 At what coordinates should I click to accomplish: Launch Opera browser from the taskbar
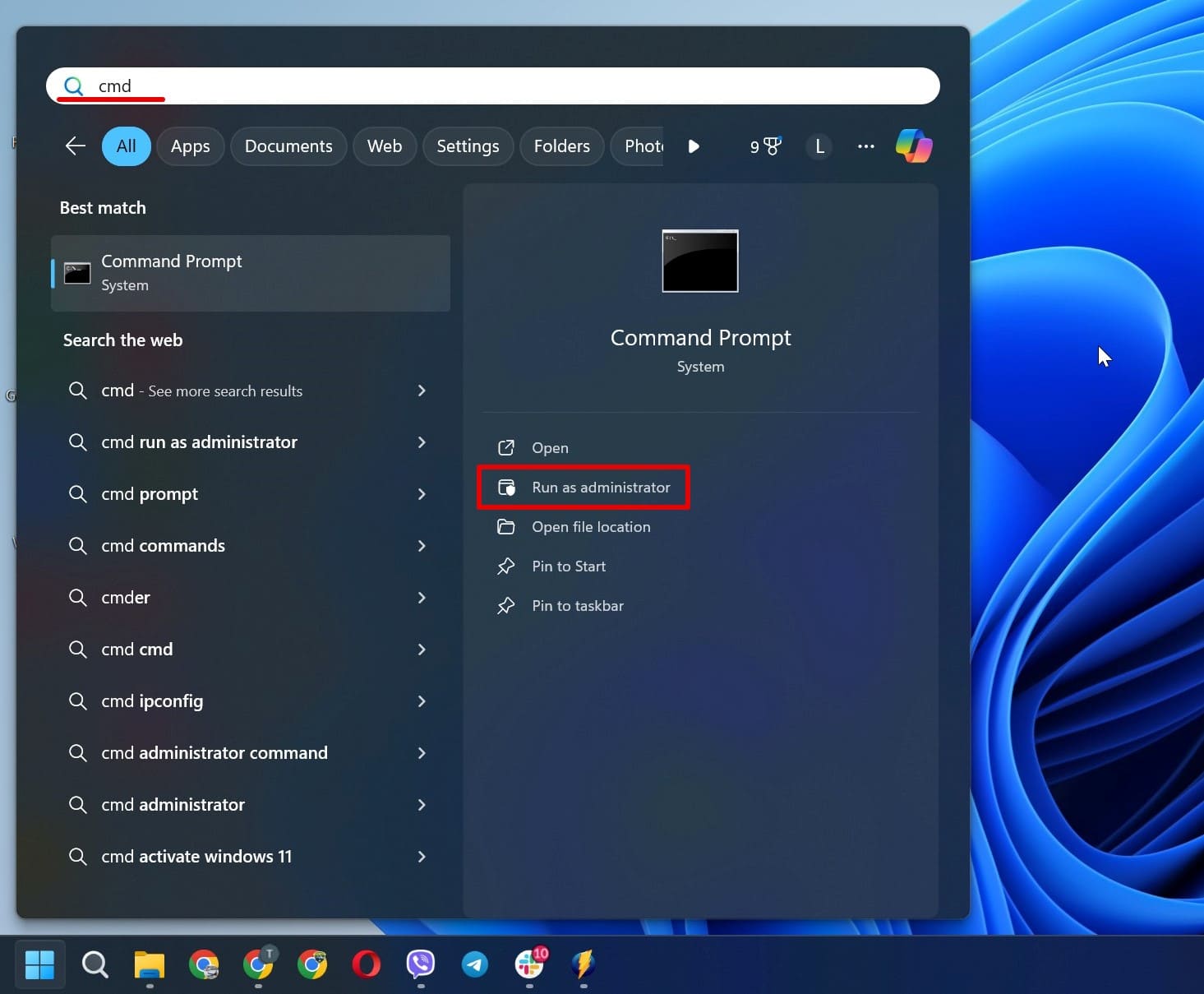click(366, 965)
